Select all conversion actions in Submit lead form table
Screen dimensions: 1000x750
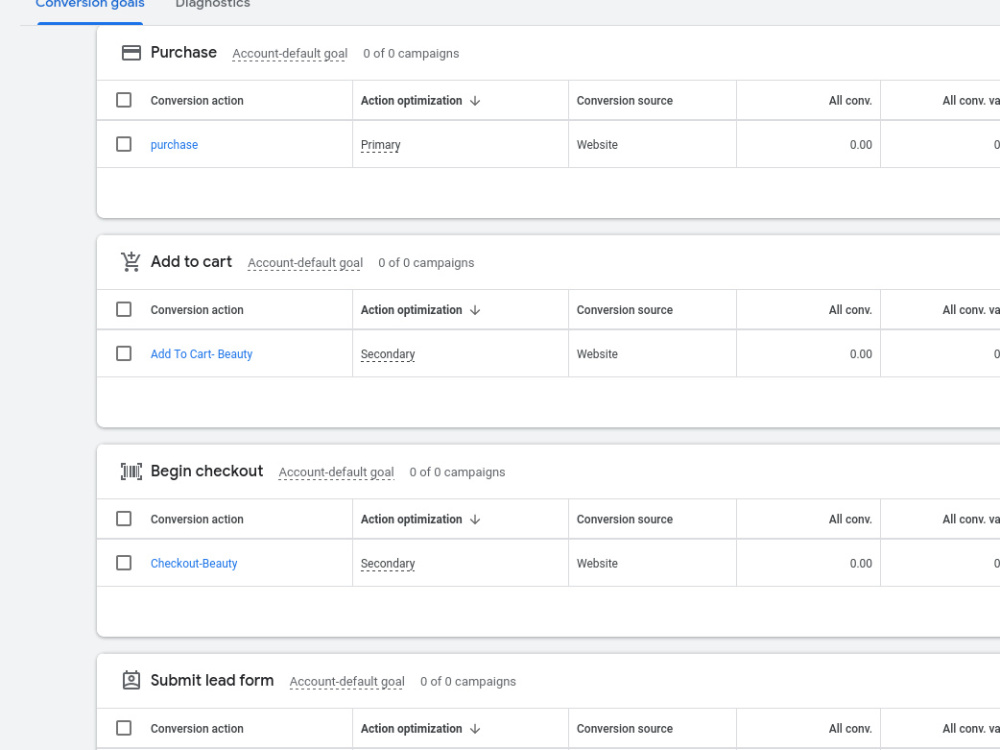point(124,728)
